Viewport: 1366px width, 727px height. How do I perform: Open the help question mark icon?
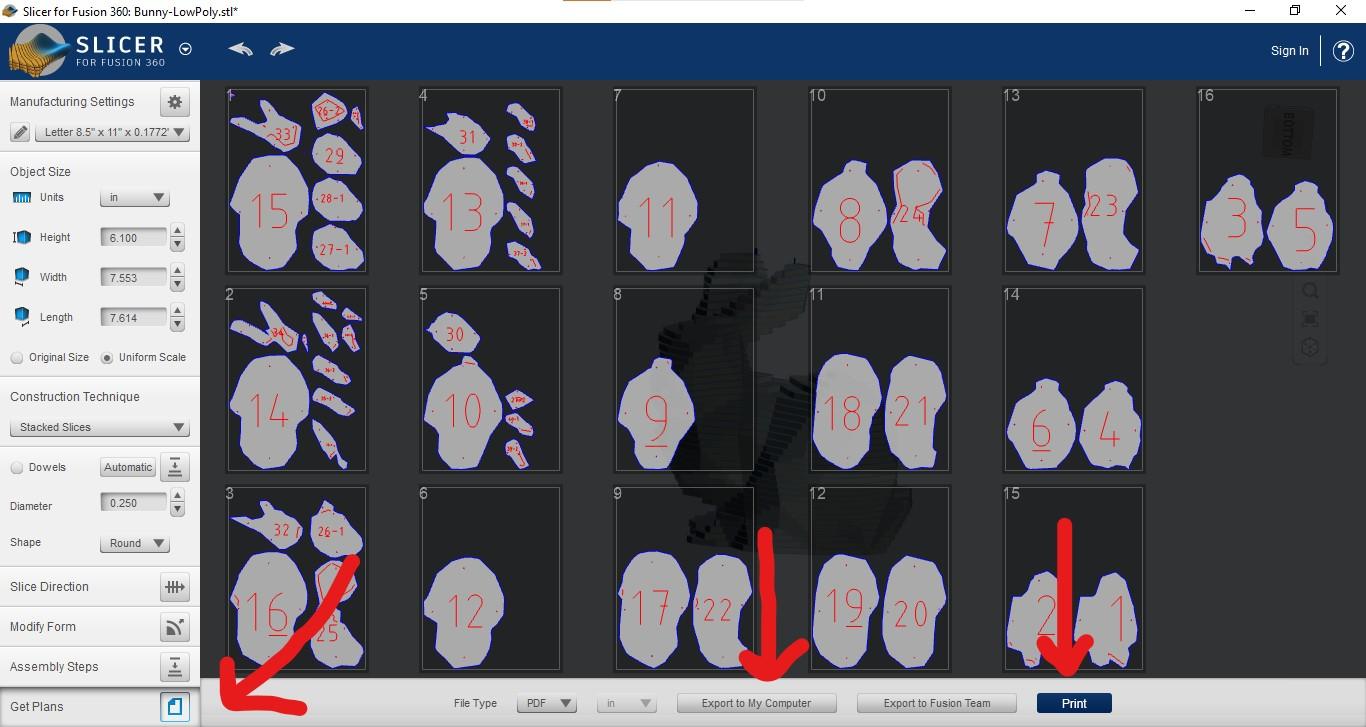pos(1343,50)
